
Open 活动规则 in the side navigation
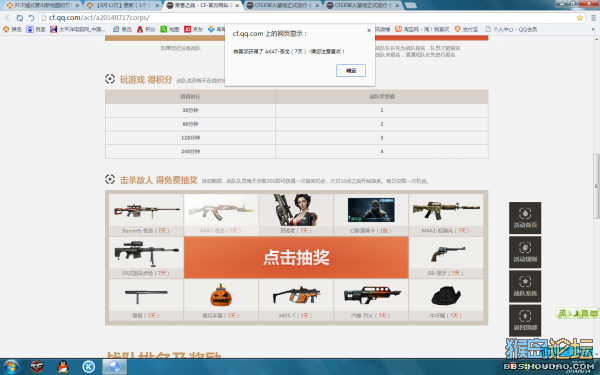coord(525,252)
